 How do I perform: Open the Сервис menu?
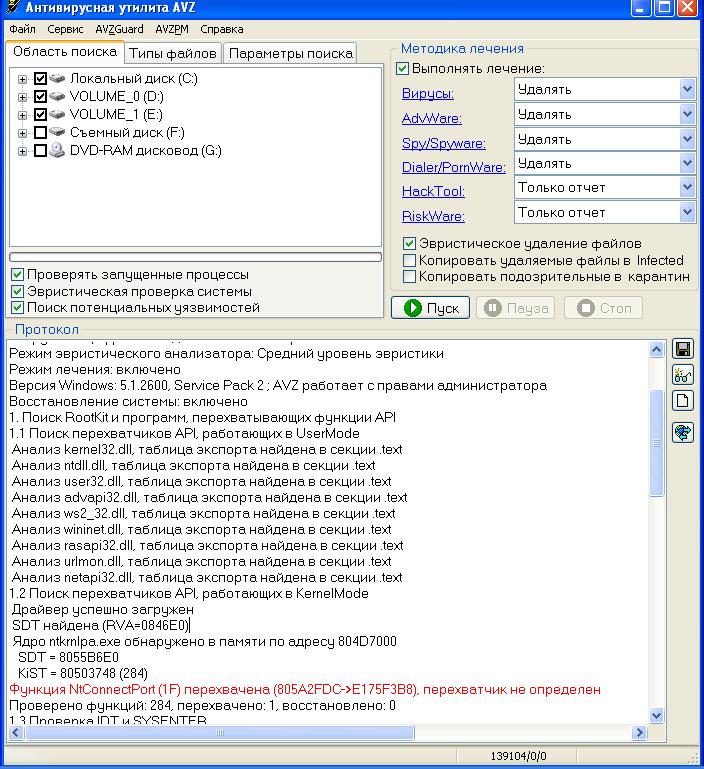(65, 29)
